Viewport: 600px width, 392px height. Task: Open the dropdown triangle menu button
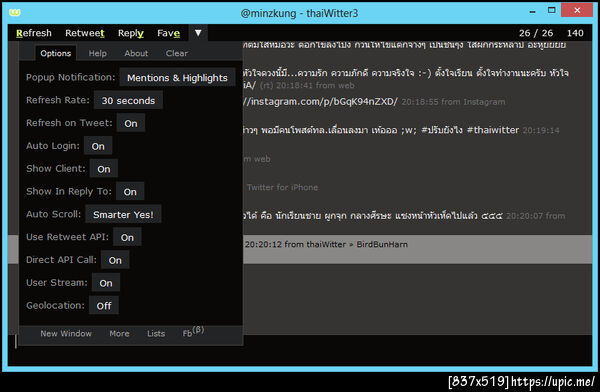[198, 33]
